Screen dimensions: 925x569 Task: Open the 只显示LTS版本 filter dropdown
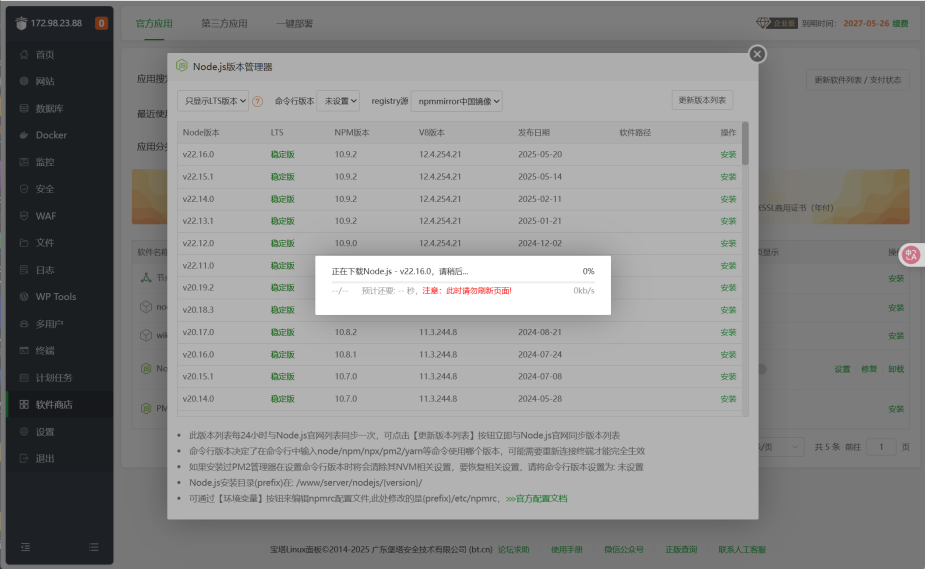coord(213,101)
